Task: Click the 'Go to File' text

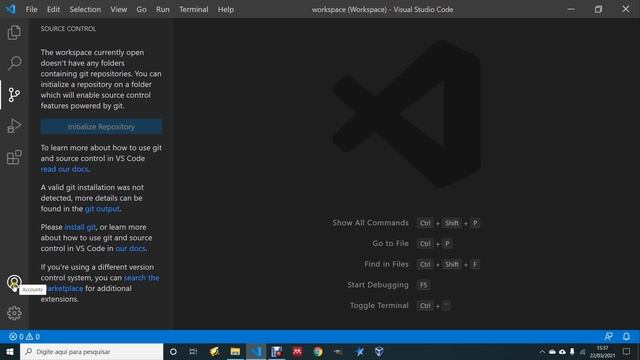Action: [x=390, y=243]
